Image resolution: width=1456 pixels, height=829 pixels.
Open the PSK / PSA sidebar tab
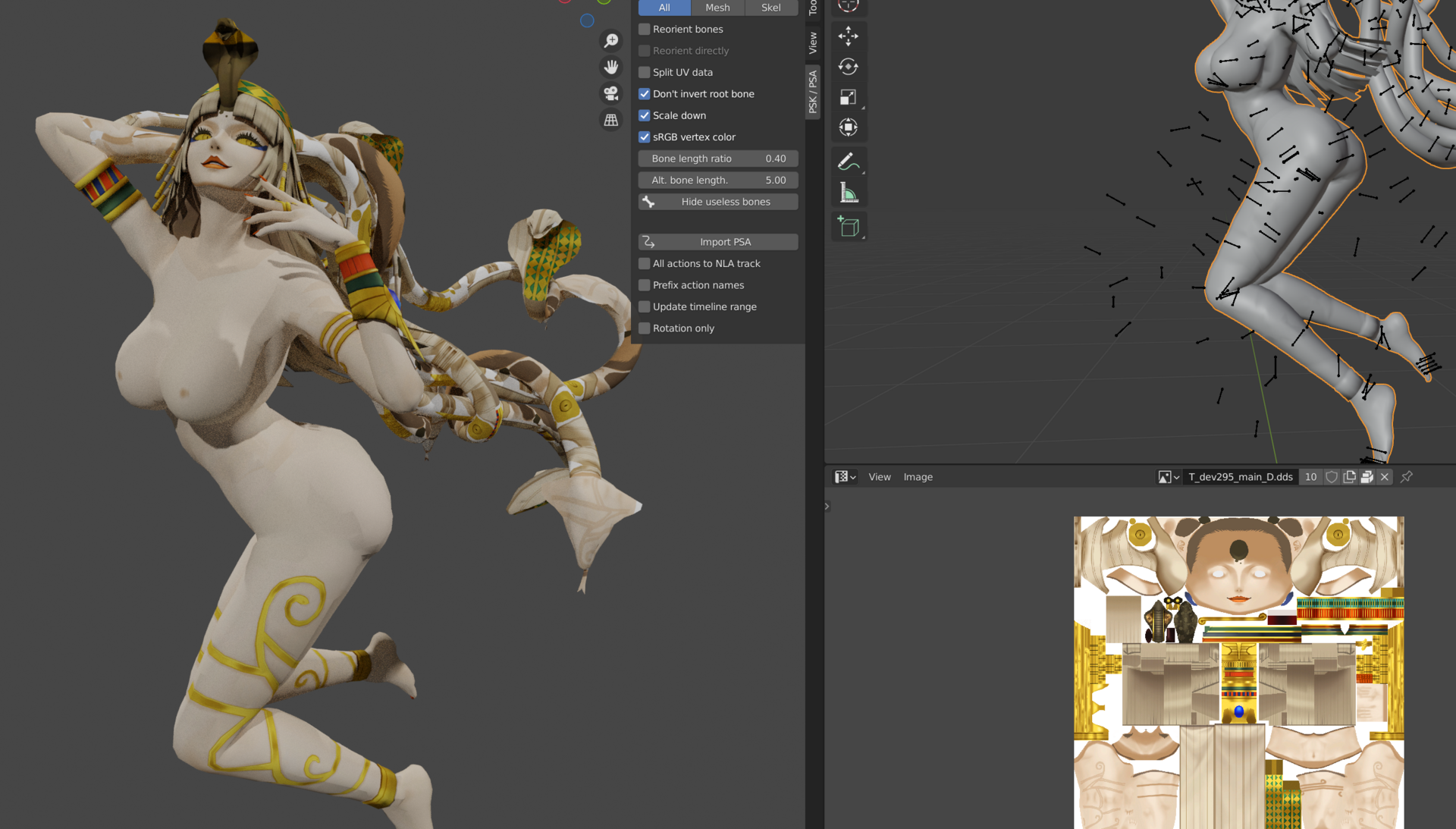tap(813, 92)
